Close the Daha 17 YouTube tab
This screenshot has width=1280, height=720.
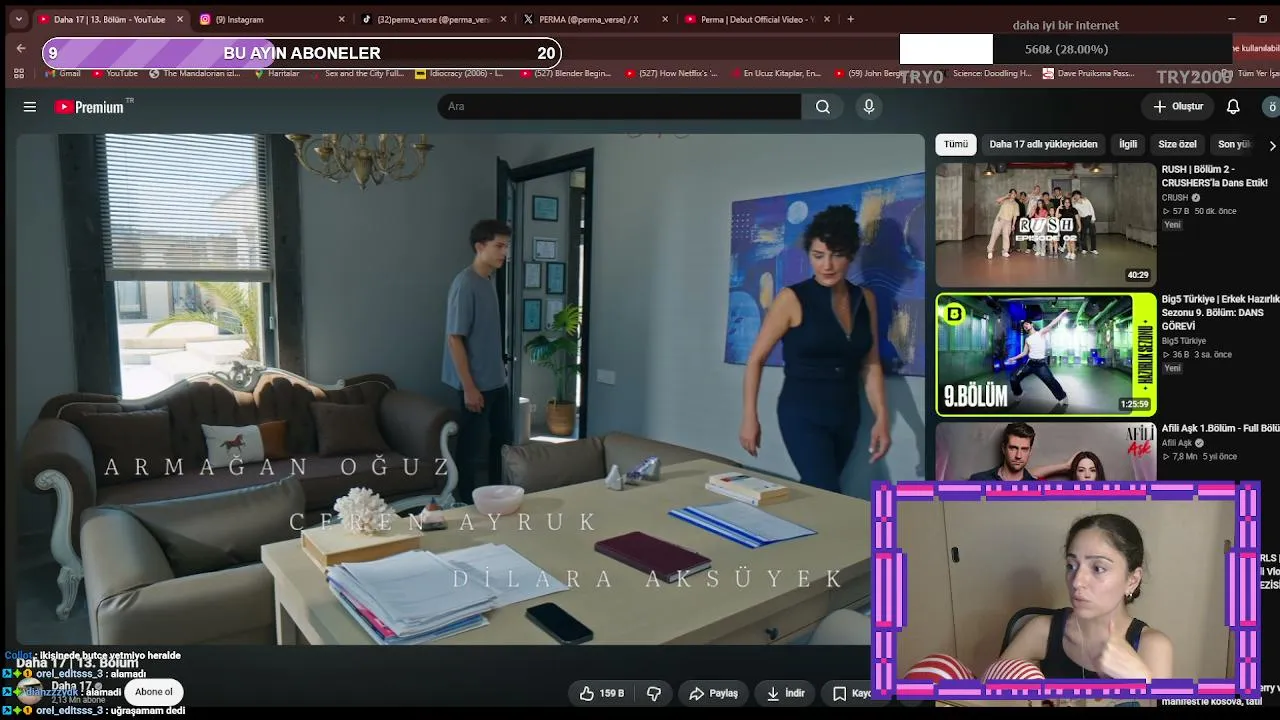tap(180, 19)
